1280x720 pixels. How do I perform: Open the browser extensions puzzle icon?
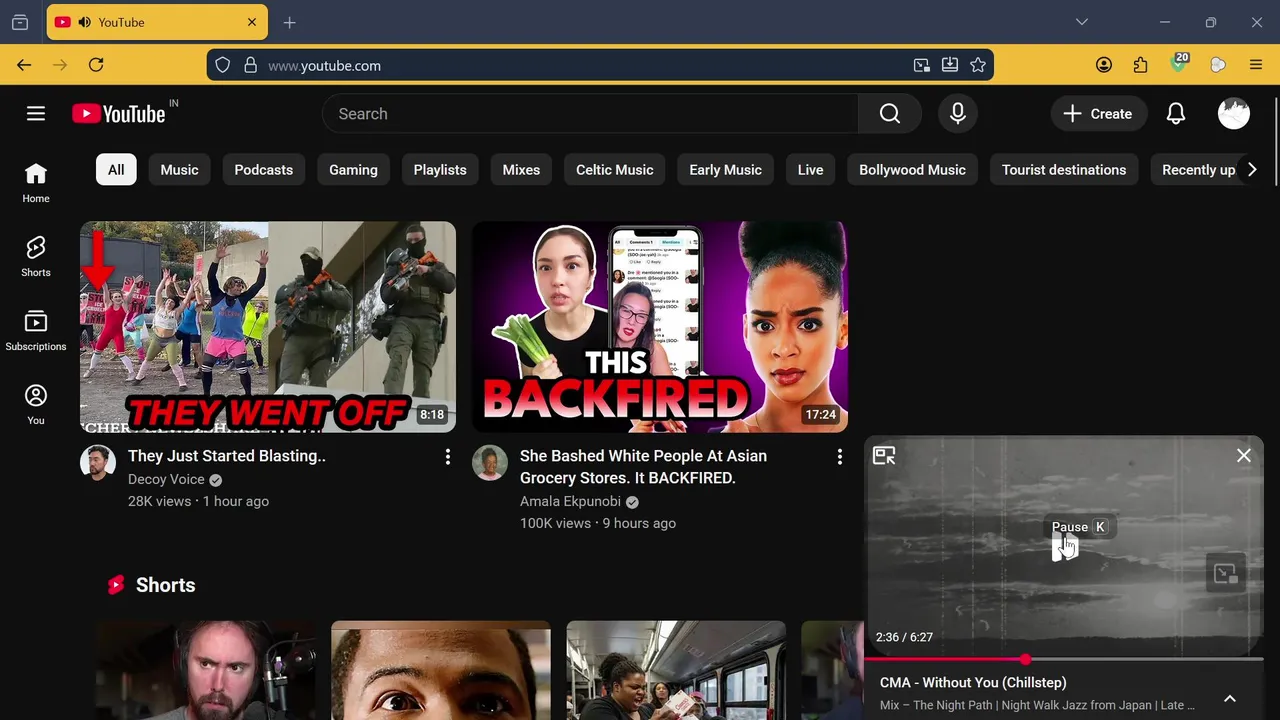point(1141,65)
